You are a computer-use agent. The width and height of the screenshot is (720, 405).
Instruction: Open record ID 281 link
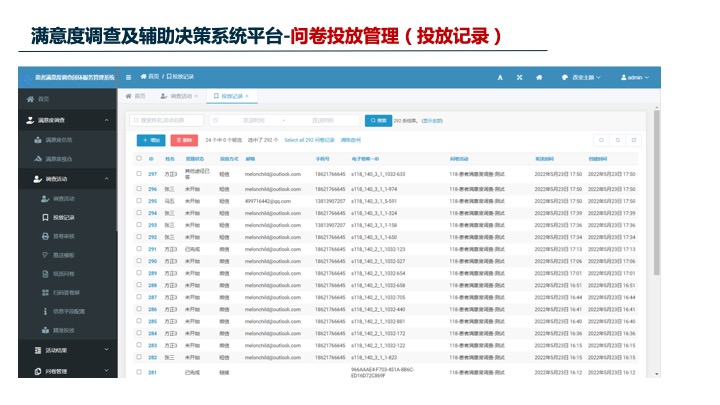[x=152, y=372]
